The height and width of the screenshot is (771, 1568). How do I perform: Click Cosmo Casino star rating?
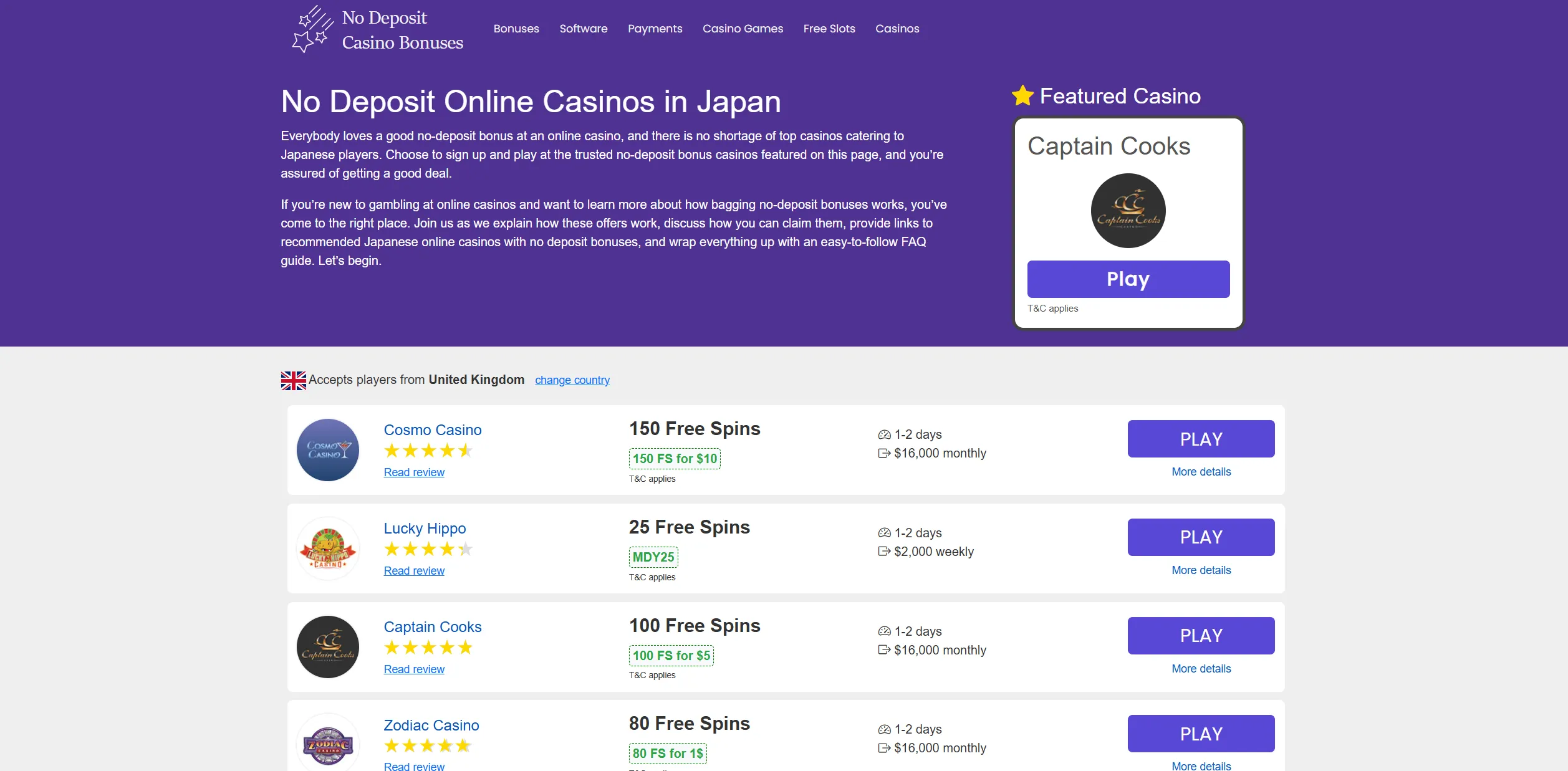pos(428,451)
